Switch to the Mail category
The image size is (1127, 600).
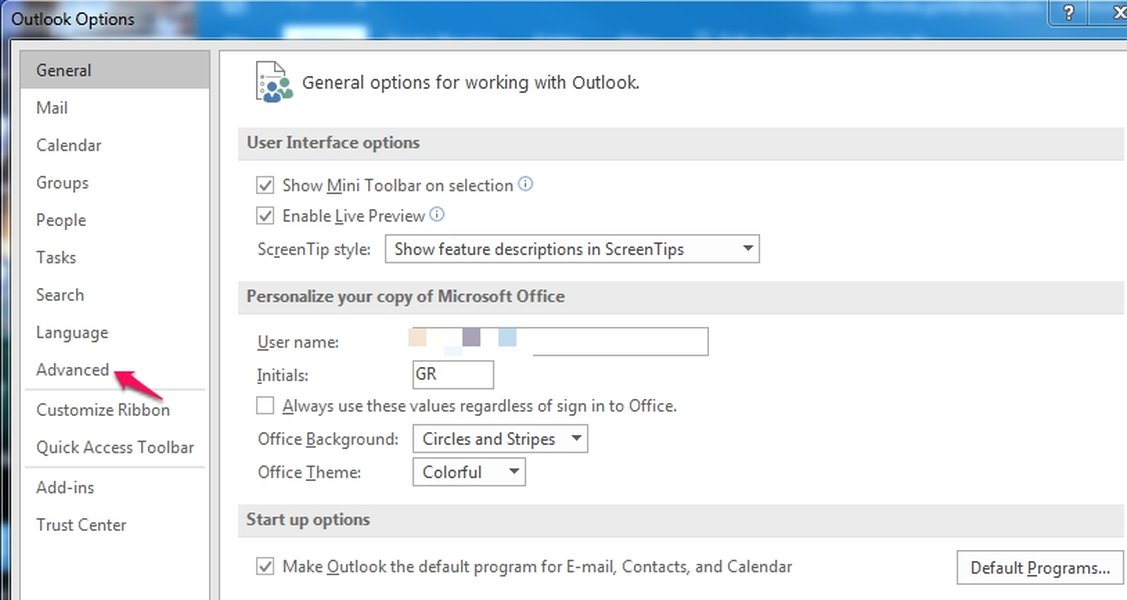[x=52, y=108]
